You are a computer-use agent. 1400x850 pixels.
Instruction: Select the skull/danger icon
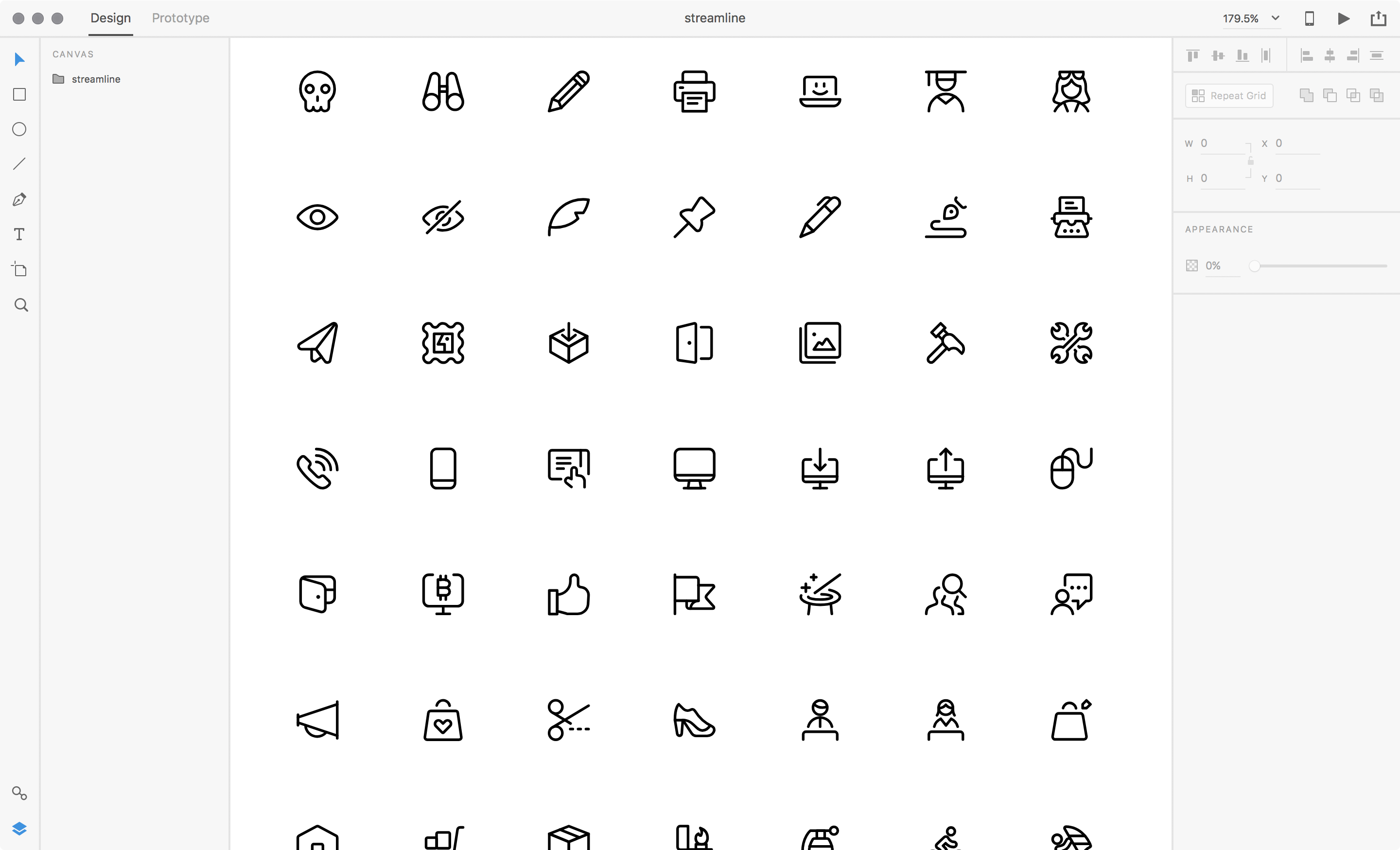pos(318,91)
